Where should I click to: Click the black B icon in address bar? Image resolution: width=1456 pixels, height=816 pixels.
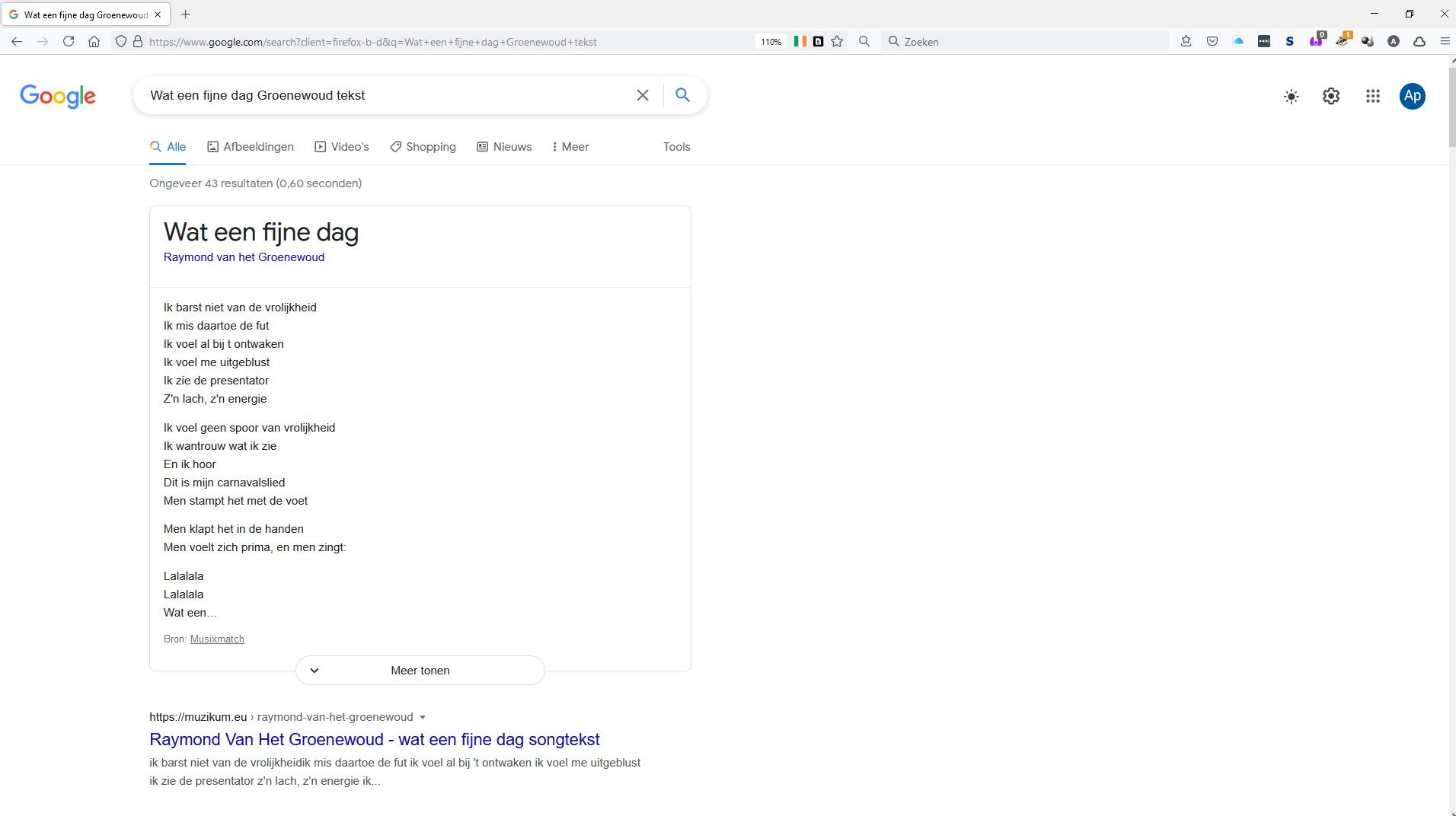[x=819, y=42]
